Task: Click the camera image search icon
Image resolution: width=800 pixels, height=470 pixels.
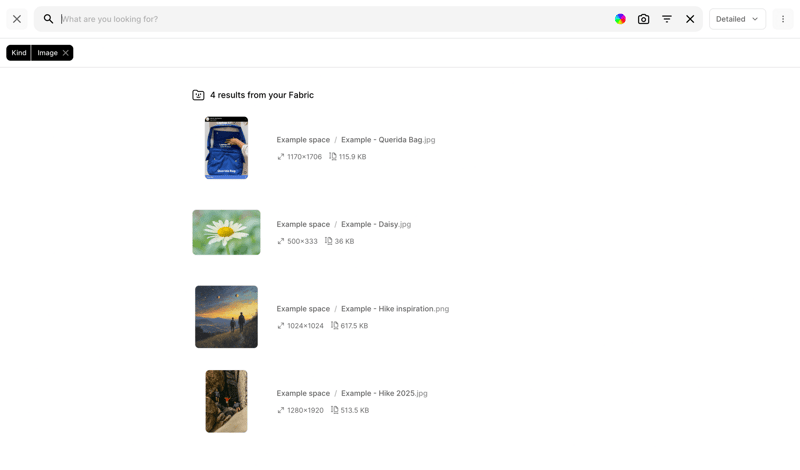Action: coord(643,19)
